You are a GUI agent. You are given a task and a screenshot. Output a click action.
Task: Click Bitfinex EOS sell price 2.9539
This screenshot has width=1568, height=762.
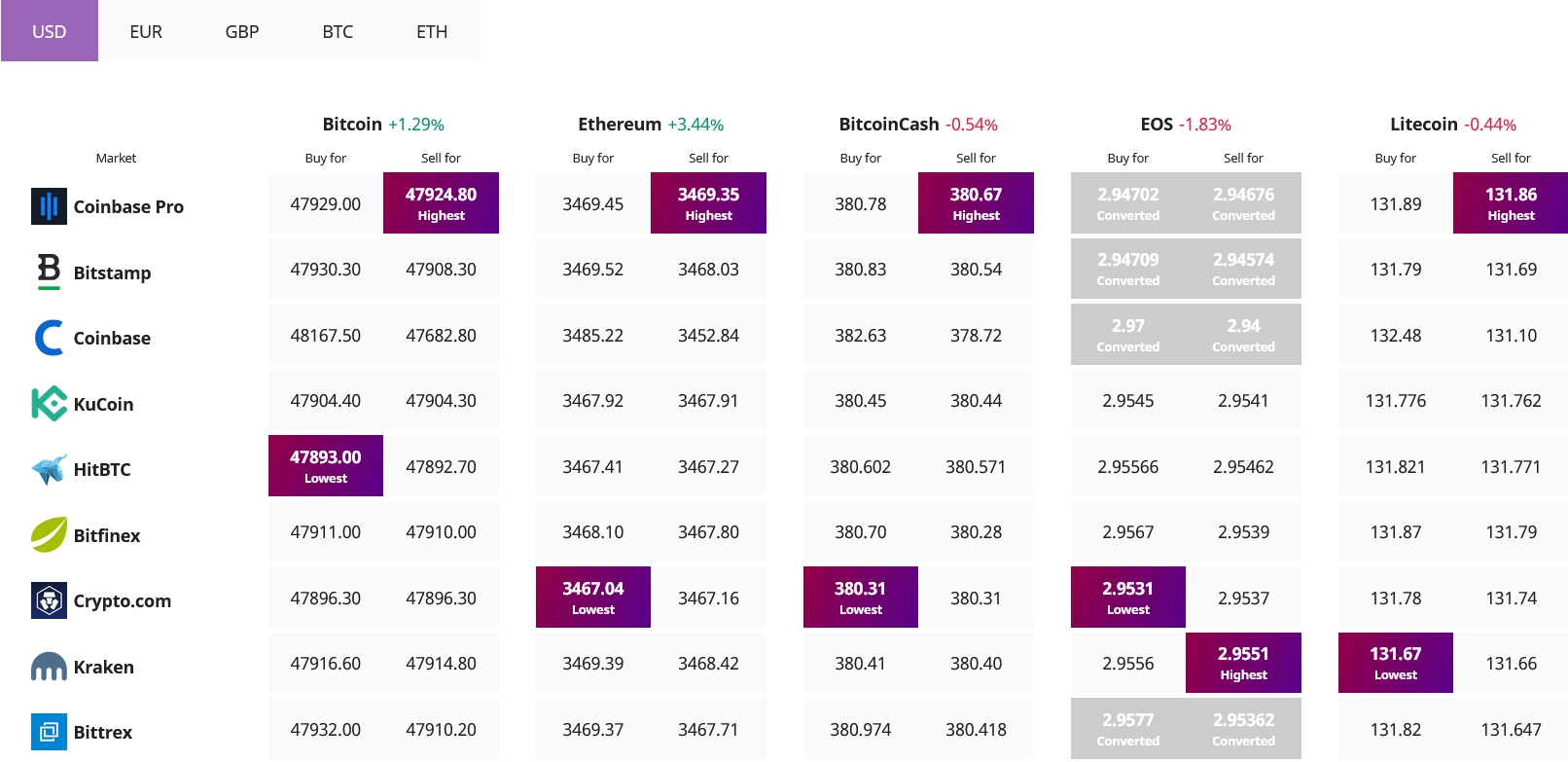1243,531
